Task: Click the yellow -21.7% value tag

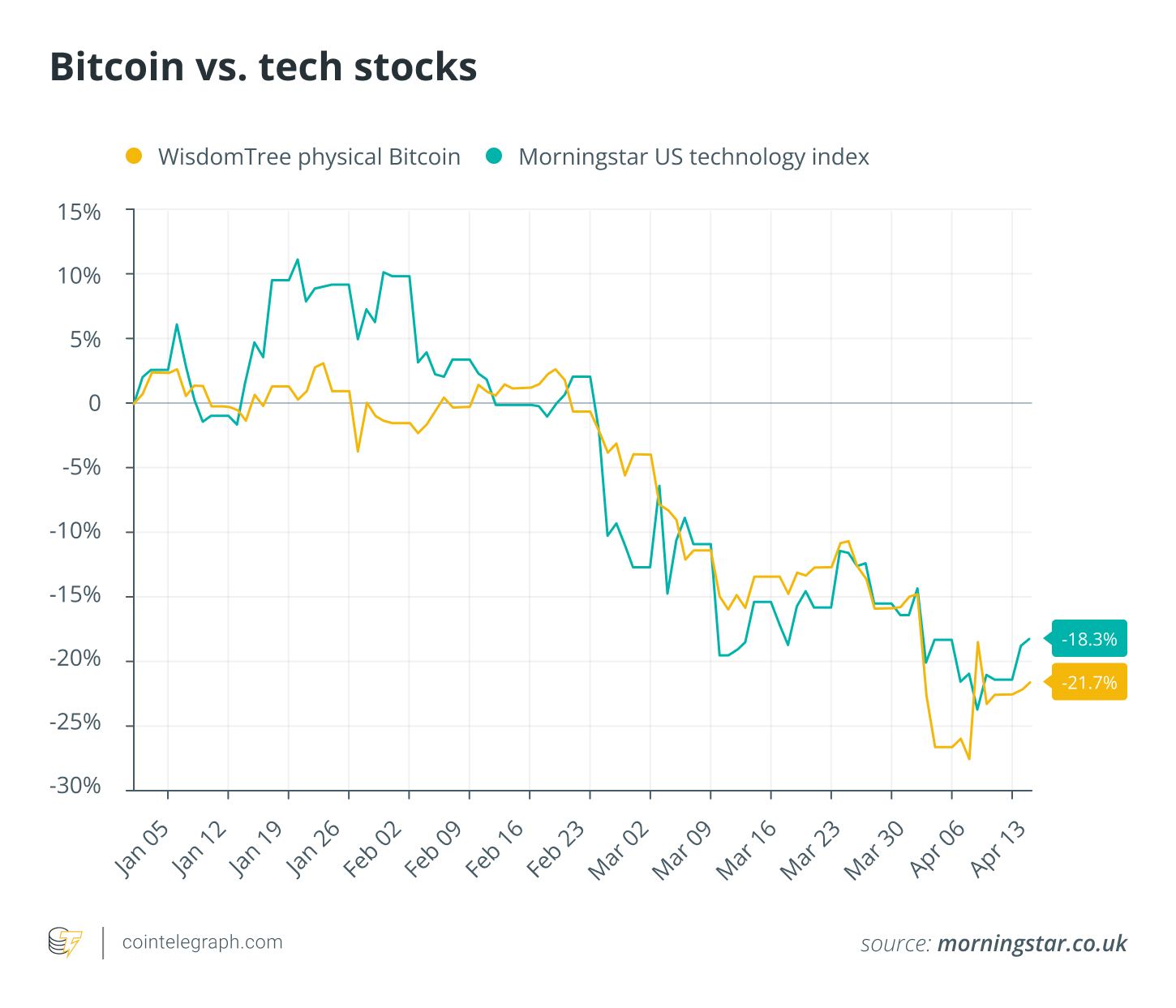Action: tap(1089, 682)
